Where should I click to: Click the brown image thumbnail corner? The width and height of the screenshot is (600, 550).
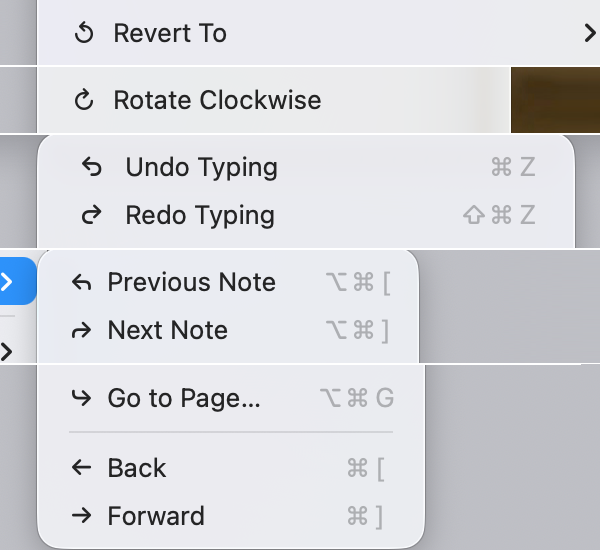(x=555, y=100)
